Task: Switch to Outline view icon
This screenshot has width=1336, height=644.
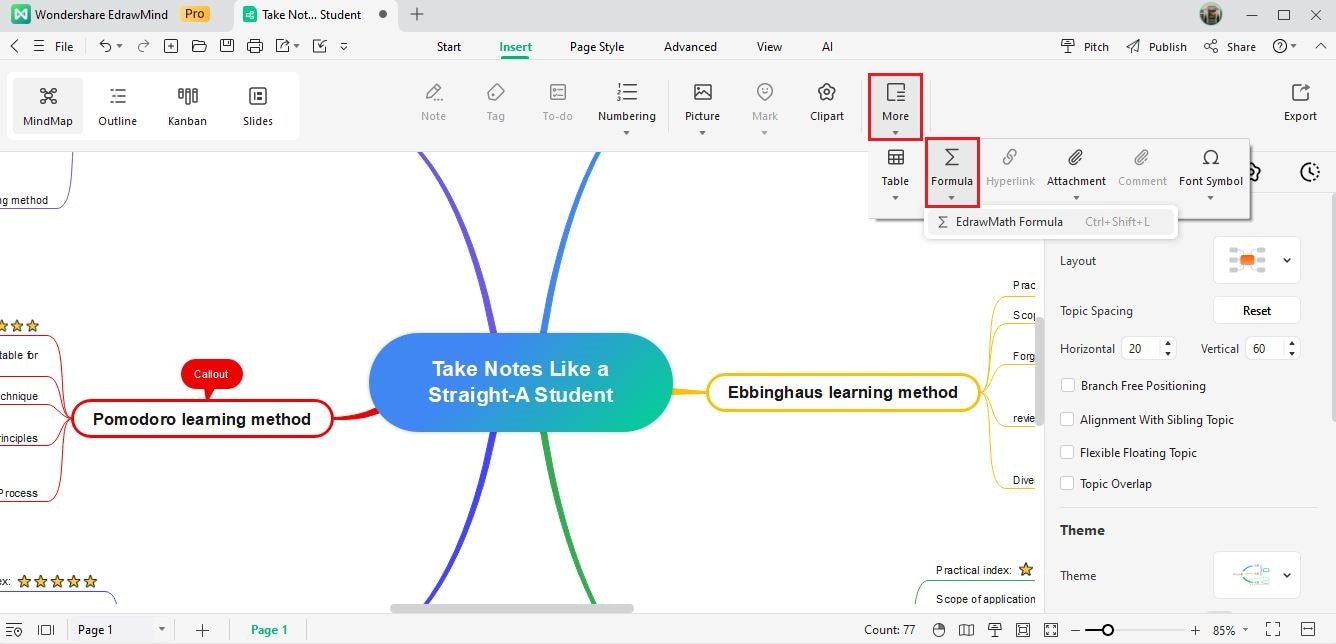Action: pyautogui.click(x=117, y=96)
